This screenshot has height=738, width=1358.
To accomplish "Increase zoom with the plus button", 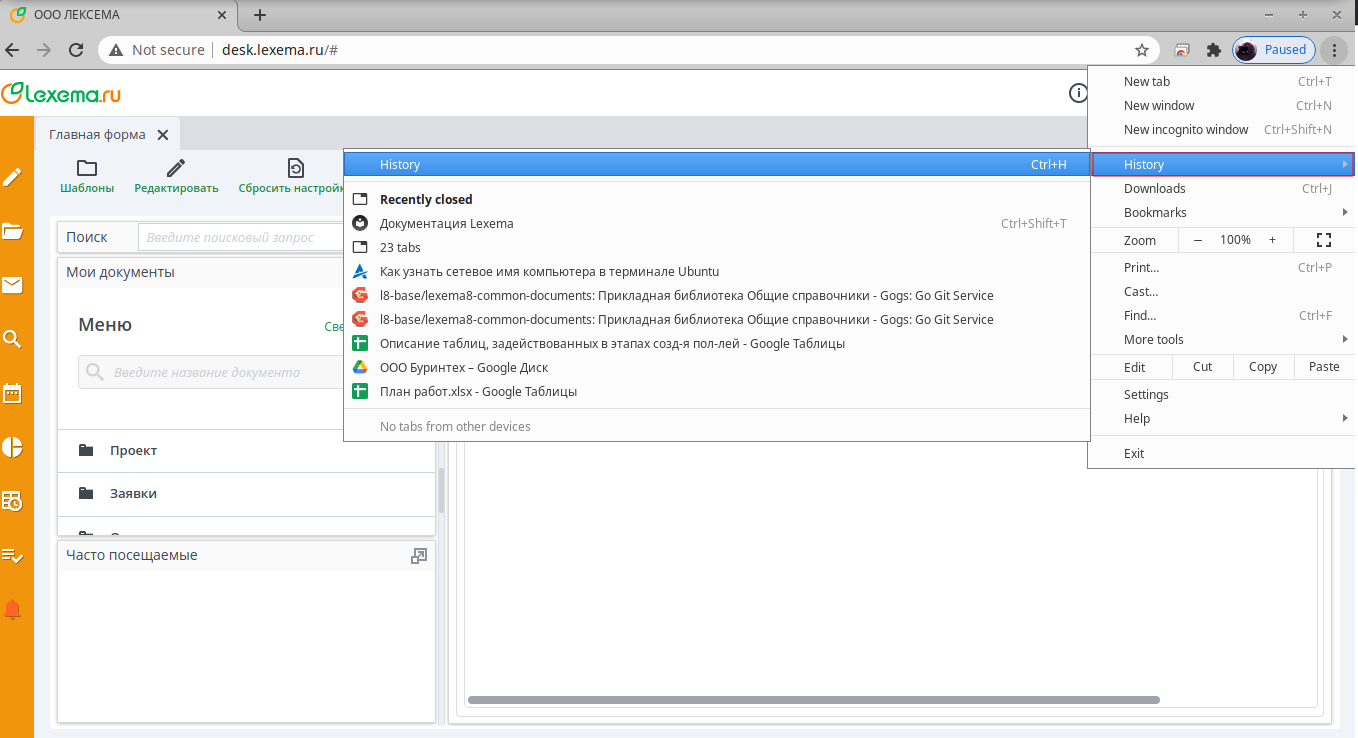I will click(1272, 240).
